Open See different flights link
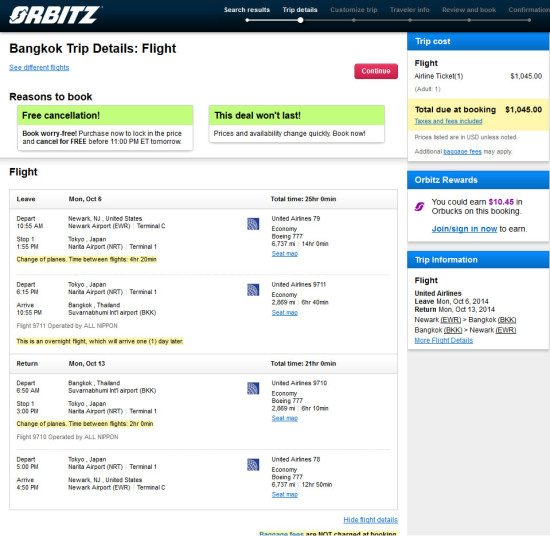Screen dimensions: 550x536 pos(39,67)
